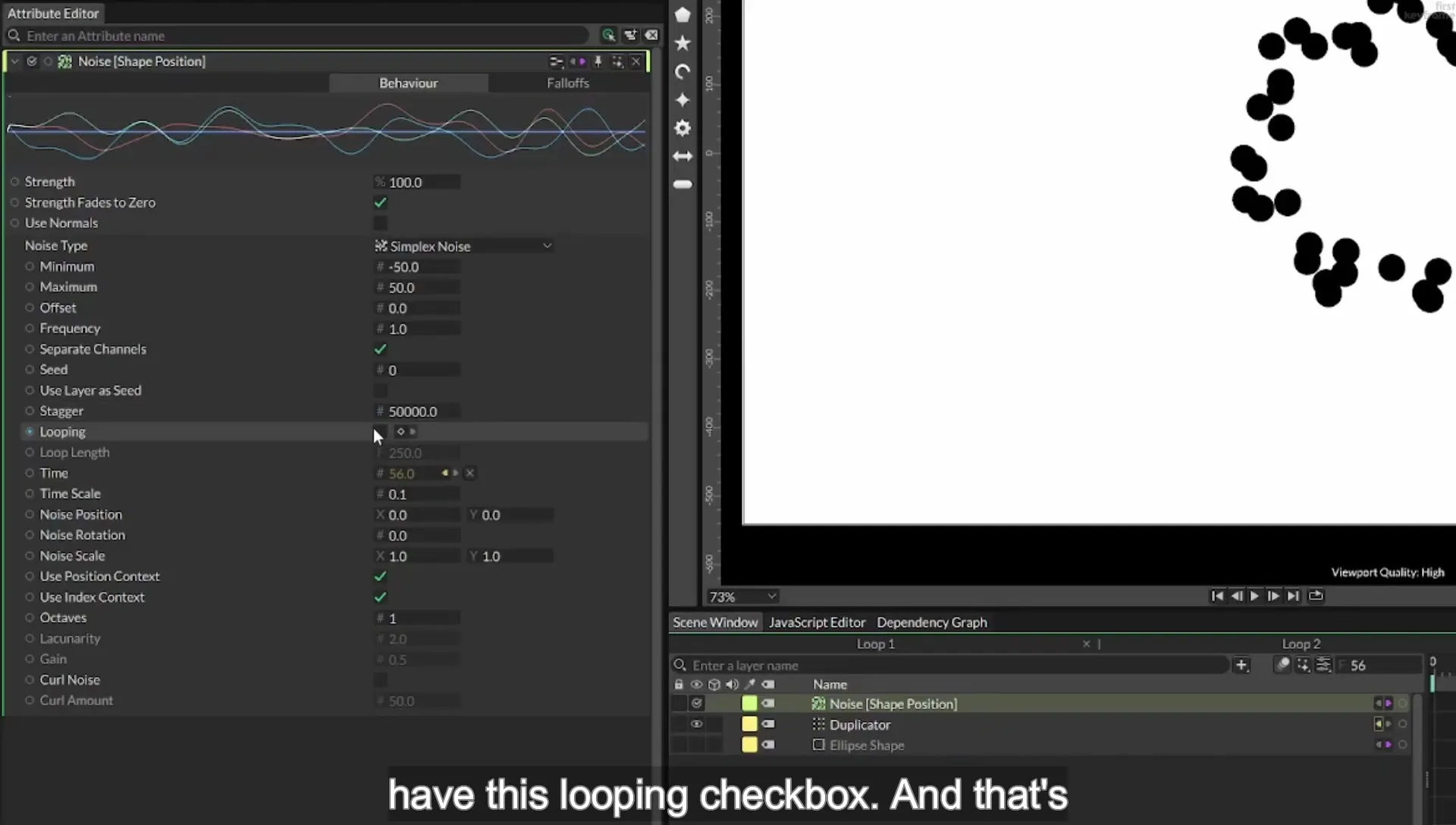Step to the next frame

click(1273, 596)
